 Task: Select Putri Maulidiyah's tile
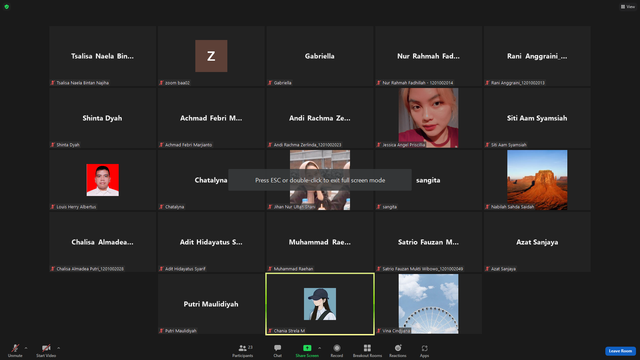point(211,304)
